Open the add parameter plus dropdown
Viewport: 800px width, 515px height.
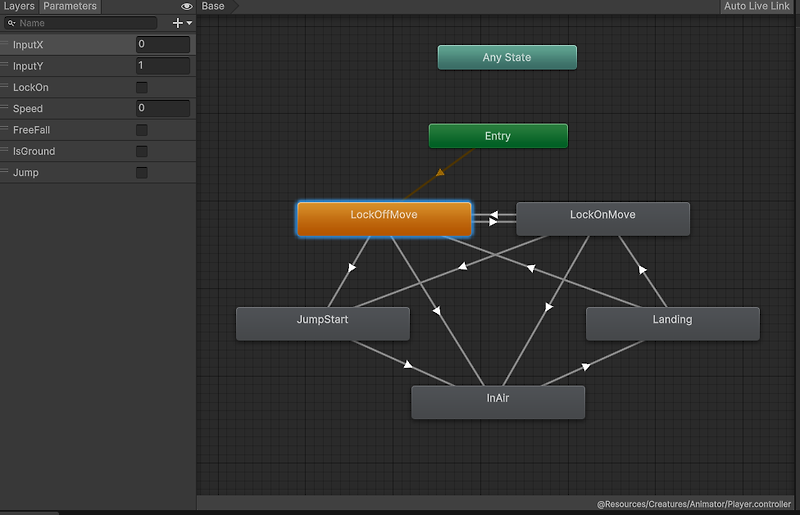point(182,23)
